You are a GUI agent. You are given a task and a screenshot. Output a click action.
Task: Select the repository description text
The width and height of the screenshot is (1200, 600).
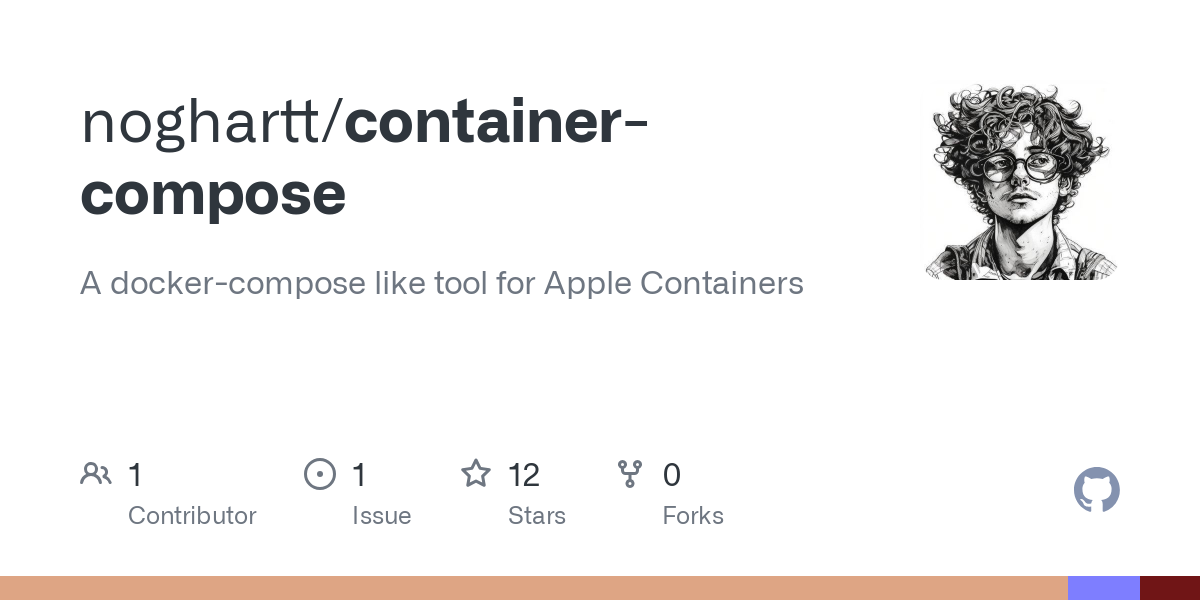(x=442, y=283)
